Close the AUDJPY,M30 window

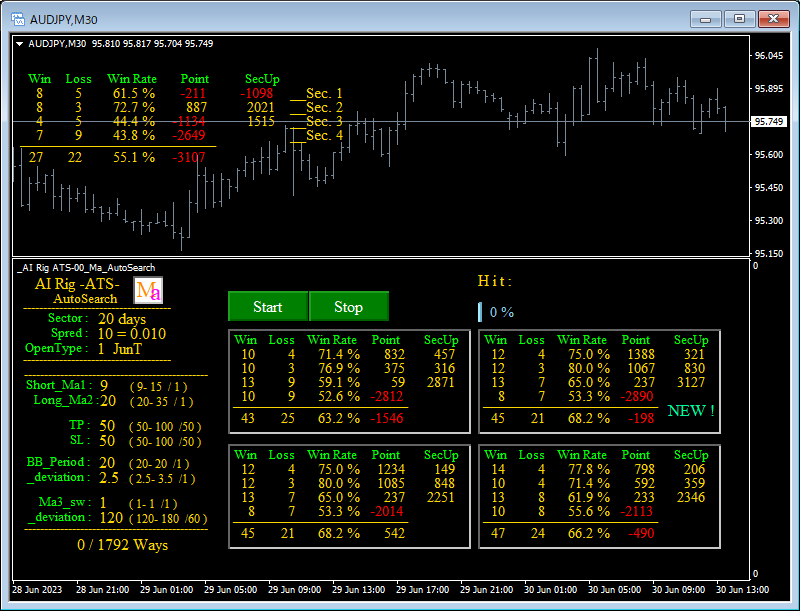point(773,19)
